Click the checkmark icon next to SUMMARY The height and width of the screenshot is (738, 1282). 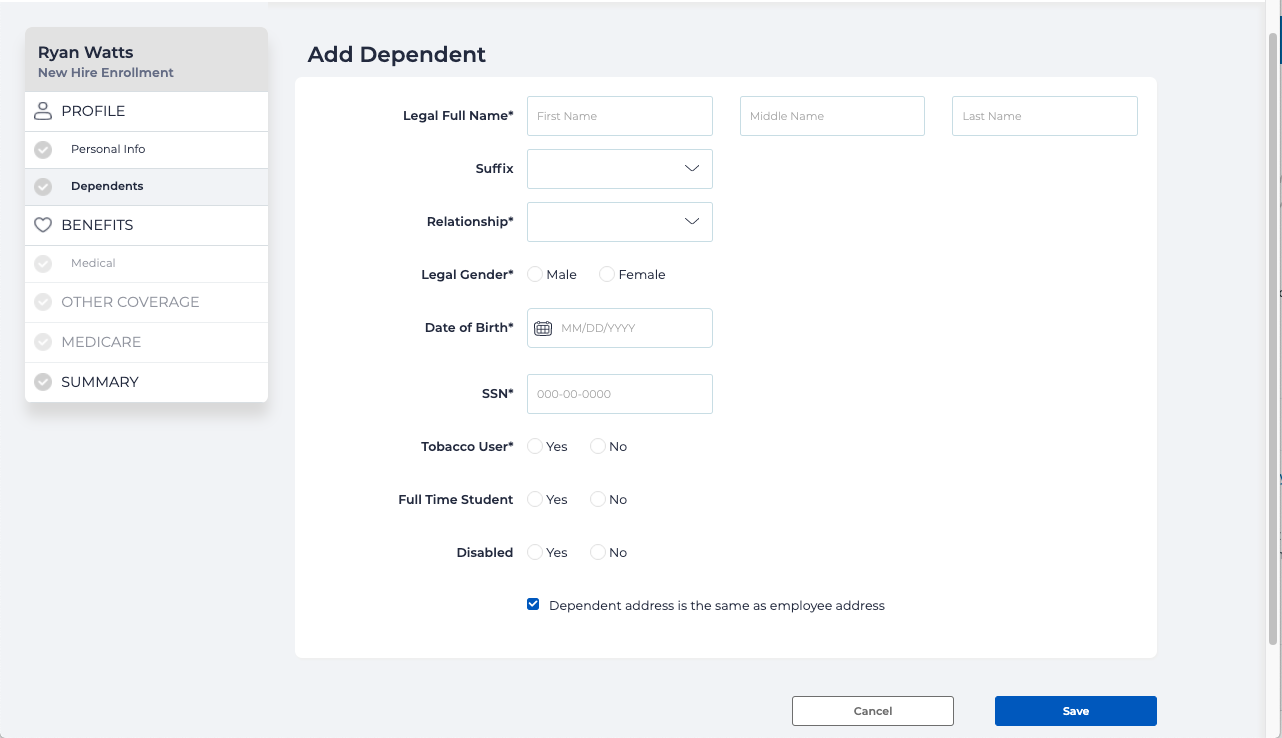click(x=42, y=381)
